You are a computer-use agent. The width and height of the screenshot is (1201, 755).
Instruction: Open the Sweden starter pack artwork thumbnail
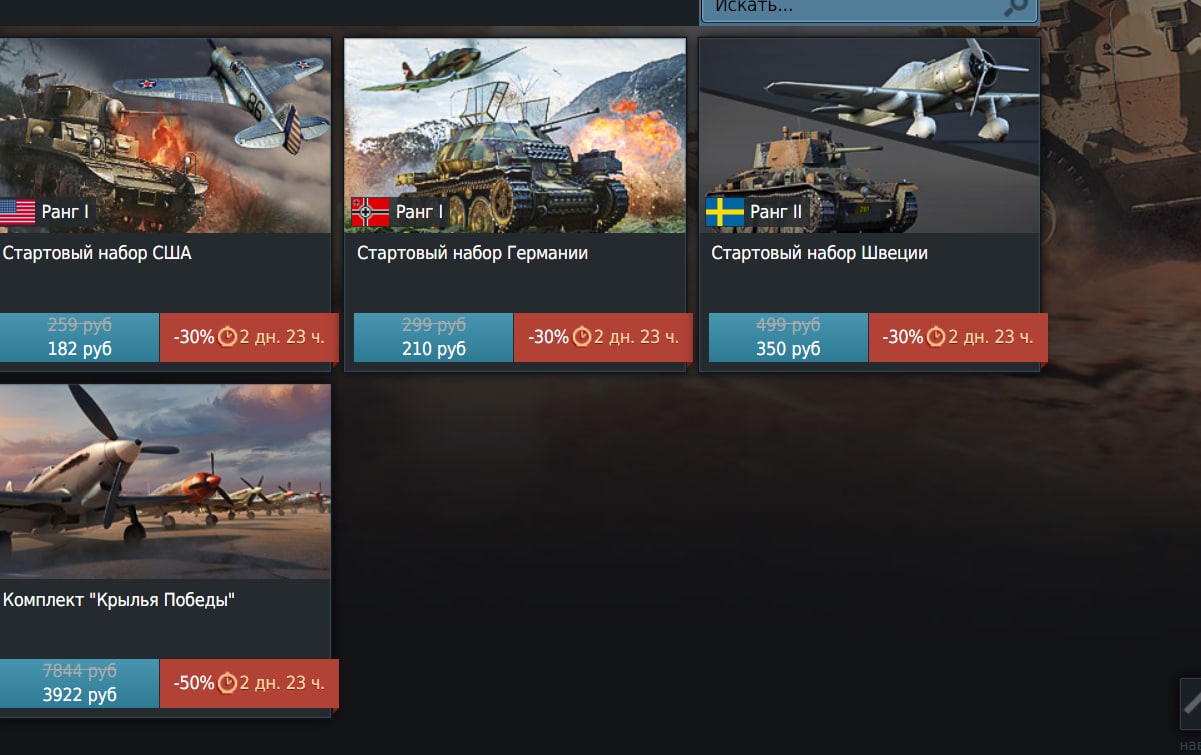point(869,136)
